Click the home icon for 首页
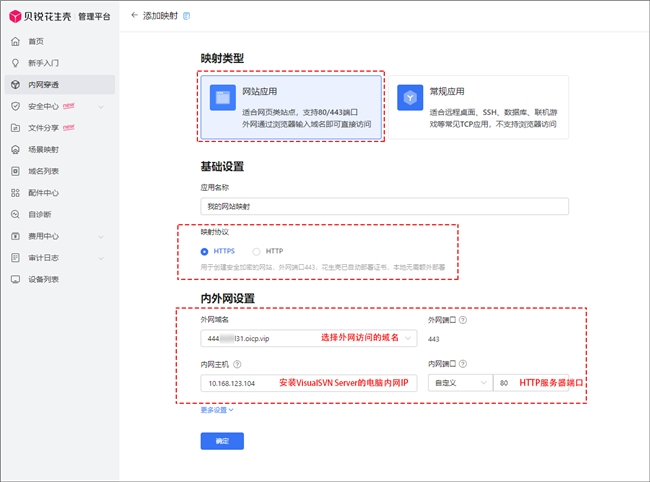This screenshot has height=482, width=650. 15,41
